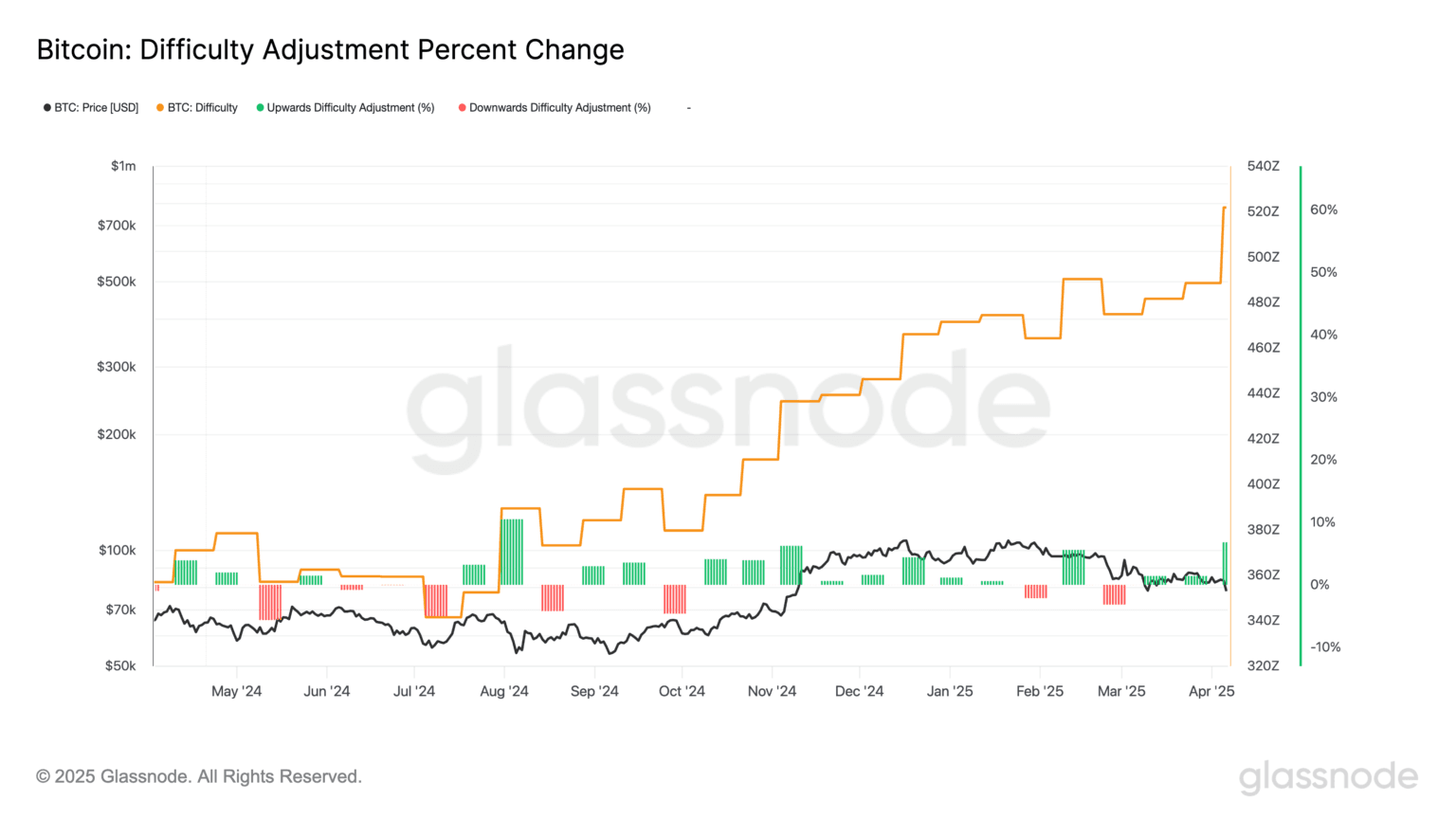The image size is (1456, 819).
Task: Click the dash after the legend entries
Action: point(688,108)
